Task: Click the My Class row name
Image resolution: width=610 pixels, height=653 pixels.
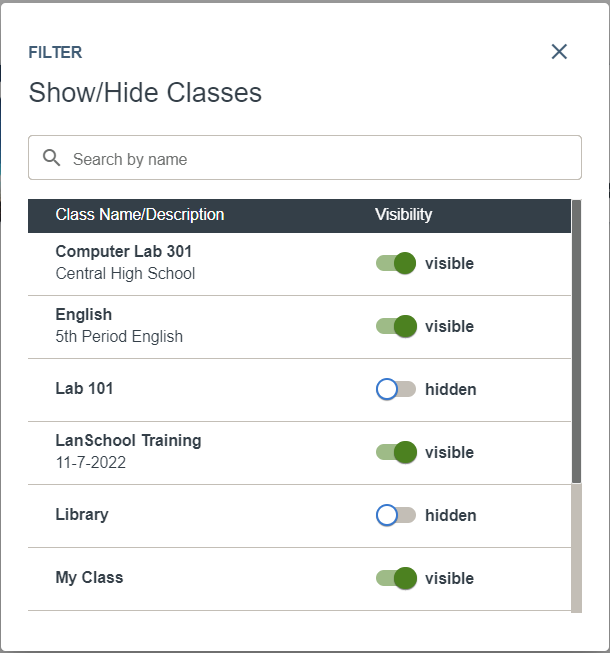Action: coord(90,578)
